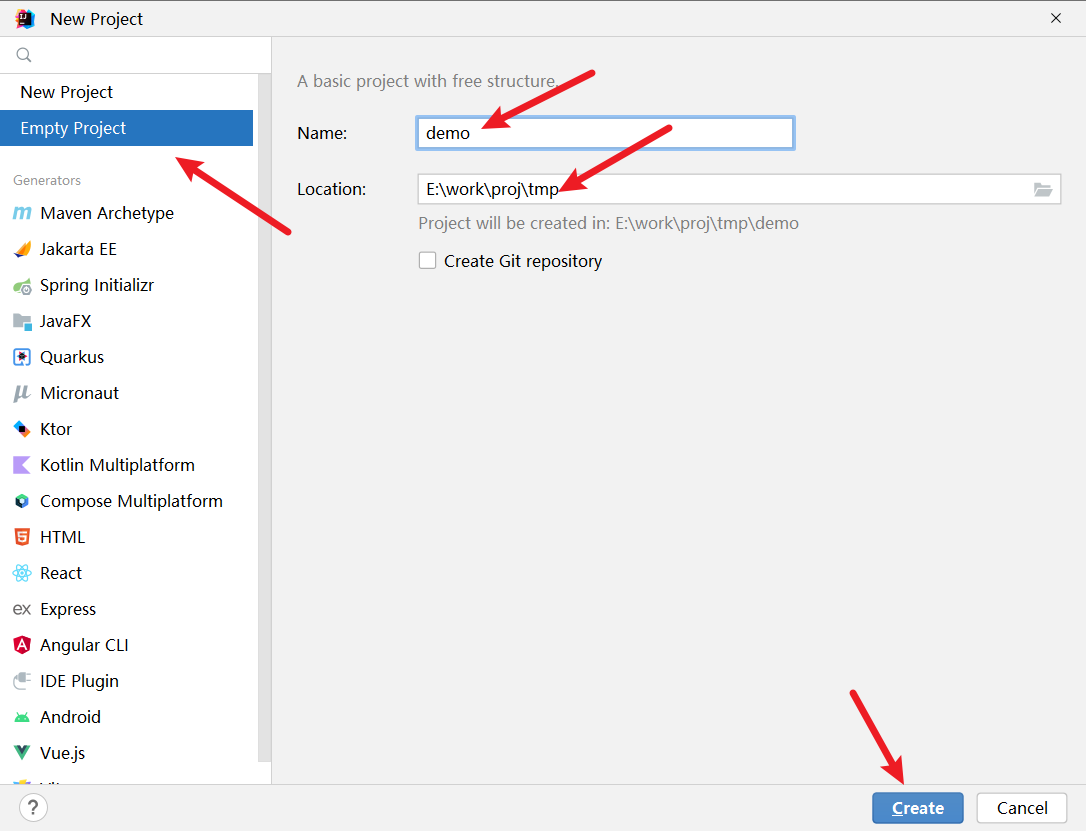This screenshot has height=831, width=1086.
Task: Select Empty Project in the list
Action: tap(126, 128)
